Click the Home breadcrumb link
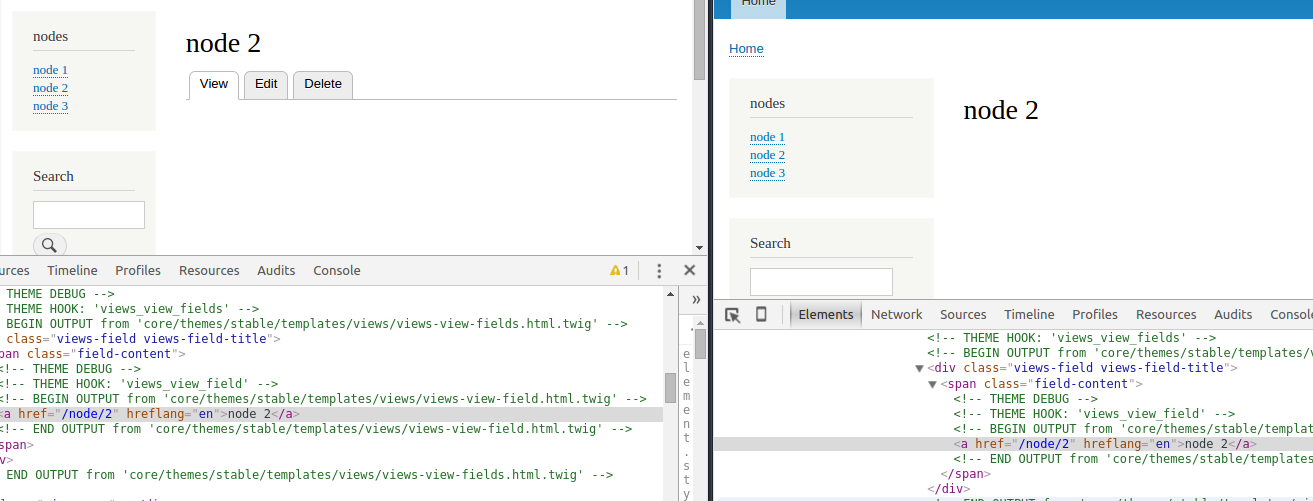Viewport: 1313px width, 501px height. [746, 49]
